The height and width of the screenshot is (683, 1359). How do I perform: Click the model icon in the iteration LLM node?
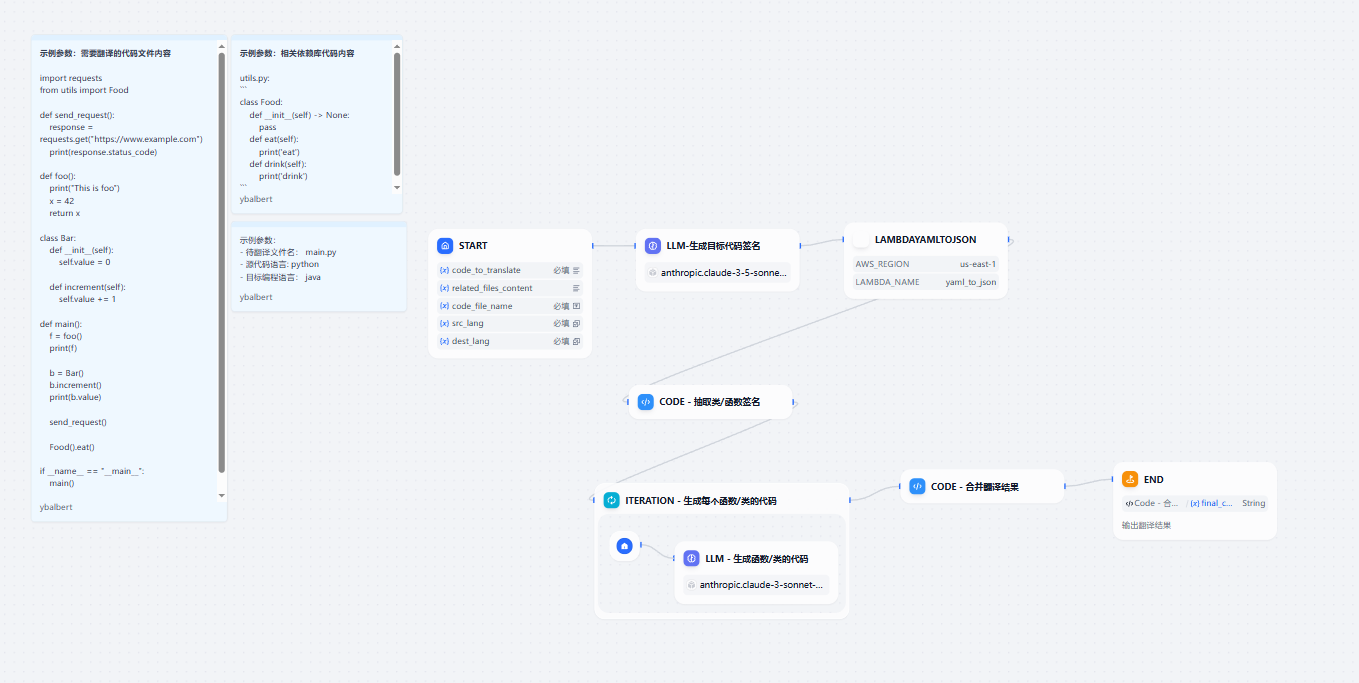tap(692, 585)
